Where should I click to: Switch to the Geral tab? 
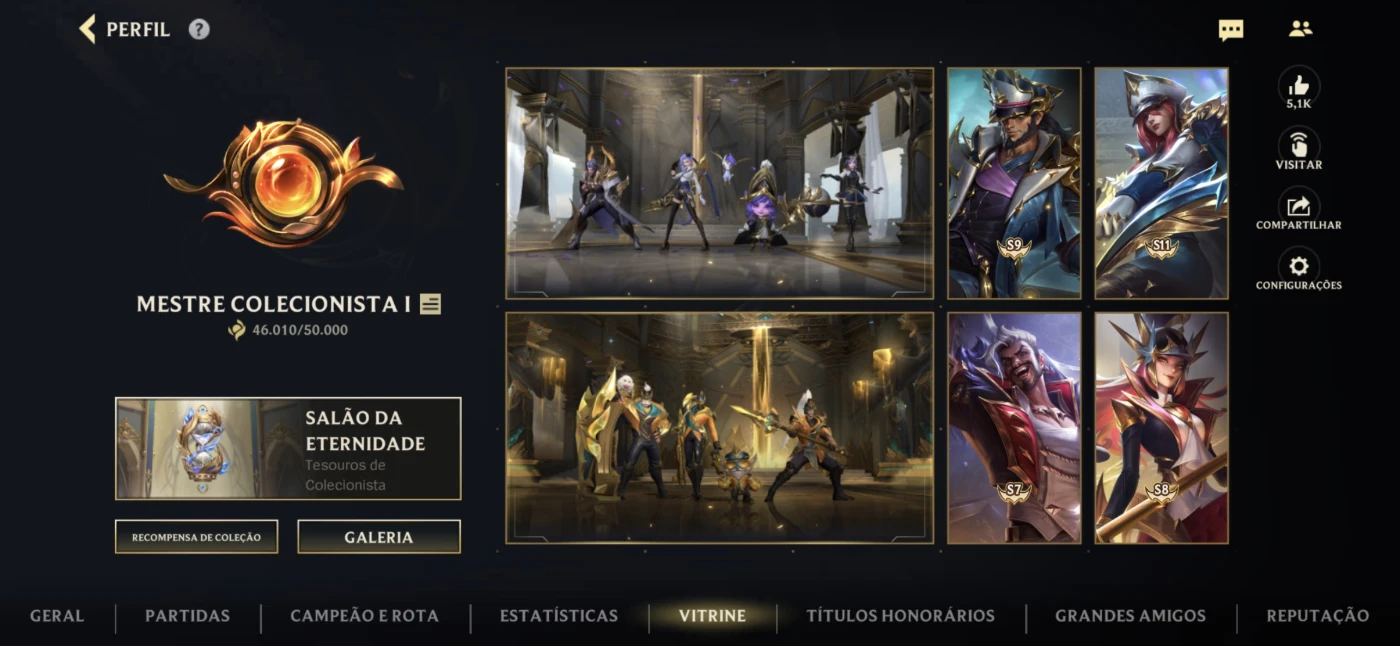[x=57, y=616]
